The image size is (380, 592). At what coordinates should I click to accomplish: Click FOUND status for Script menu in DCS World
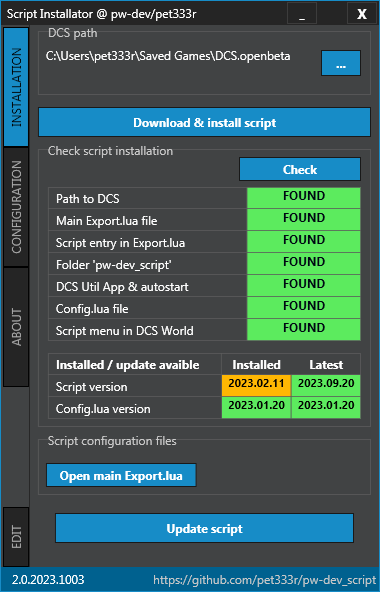coord(304,330)
